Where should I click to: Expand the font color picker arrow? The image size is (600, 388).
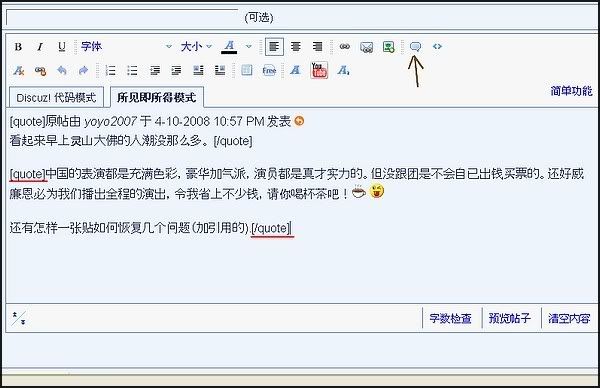point(249,47)
